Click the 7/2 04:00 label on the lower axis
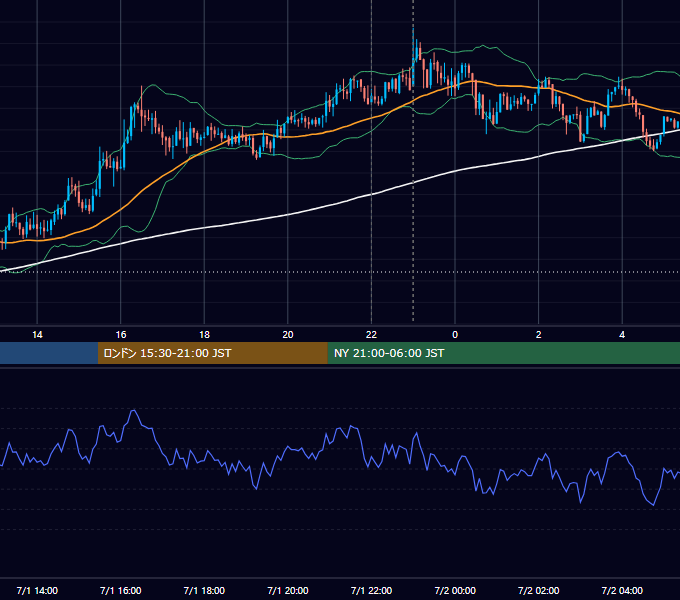680x600 pixels. click(x=622, y=590)
